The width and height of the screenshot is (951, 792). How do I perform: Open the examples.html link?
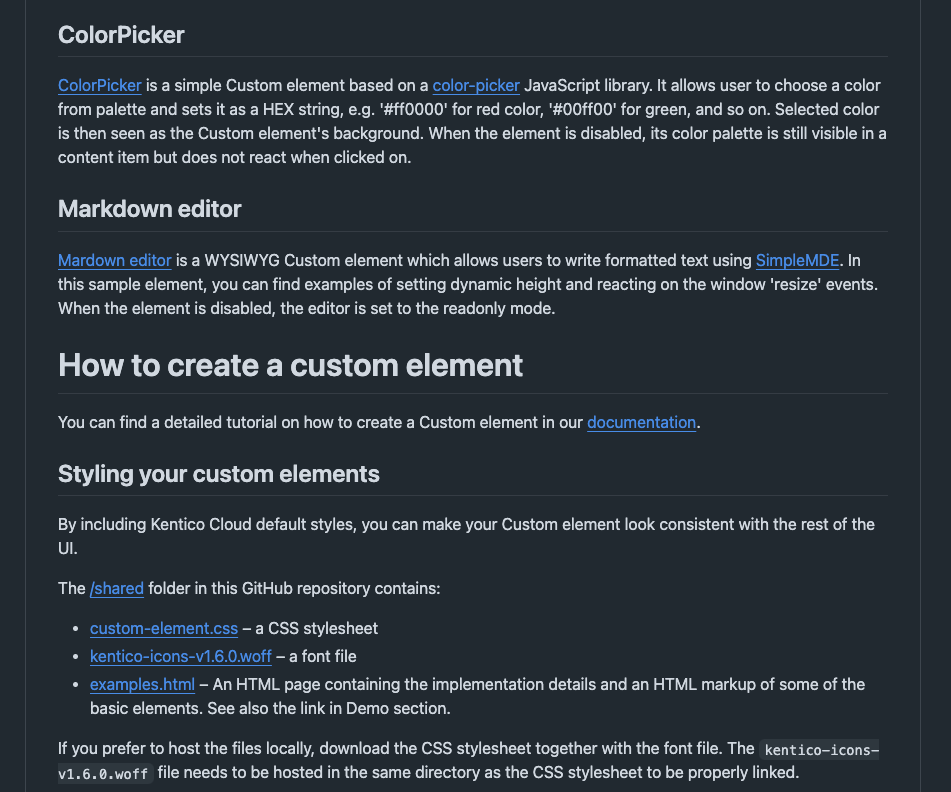click(x=142, y=684)
